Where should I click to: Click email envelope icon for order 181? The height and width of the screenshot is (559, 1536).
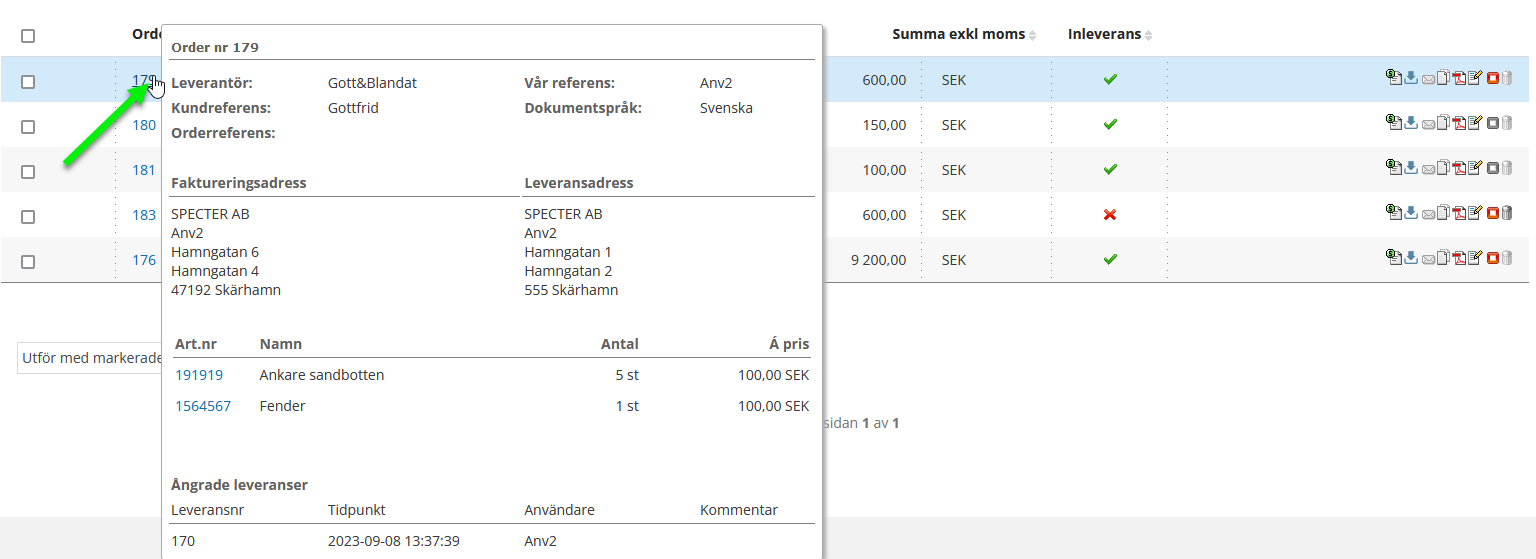coord(1428,169)
